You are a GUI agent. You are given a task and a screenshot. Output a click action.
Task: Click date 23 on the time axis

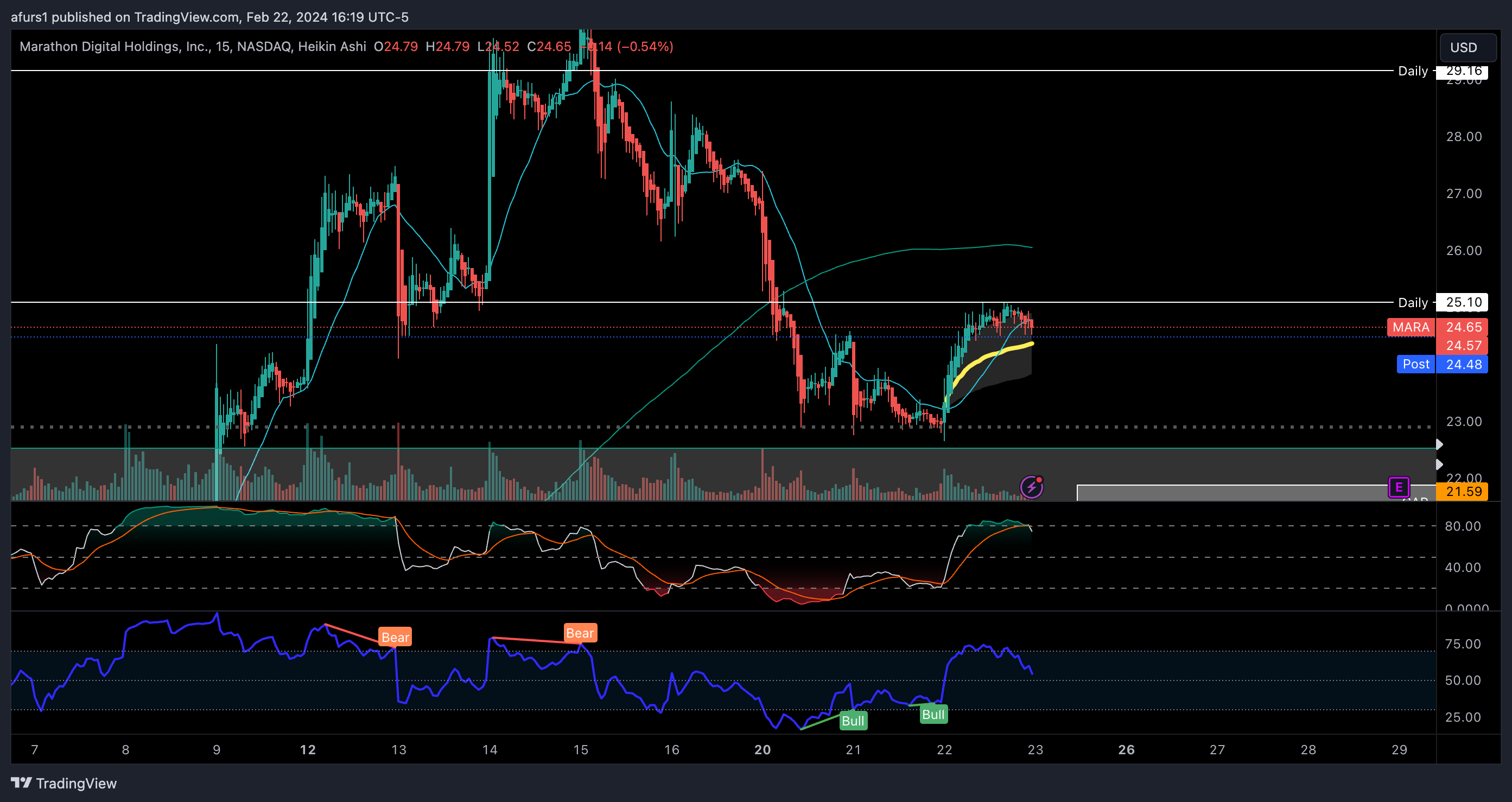[x=1035, y=750]
